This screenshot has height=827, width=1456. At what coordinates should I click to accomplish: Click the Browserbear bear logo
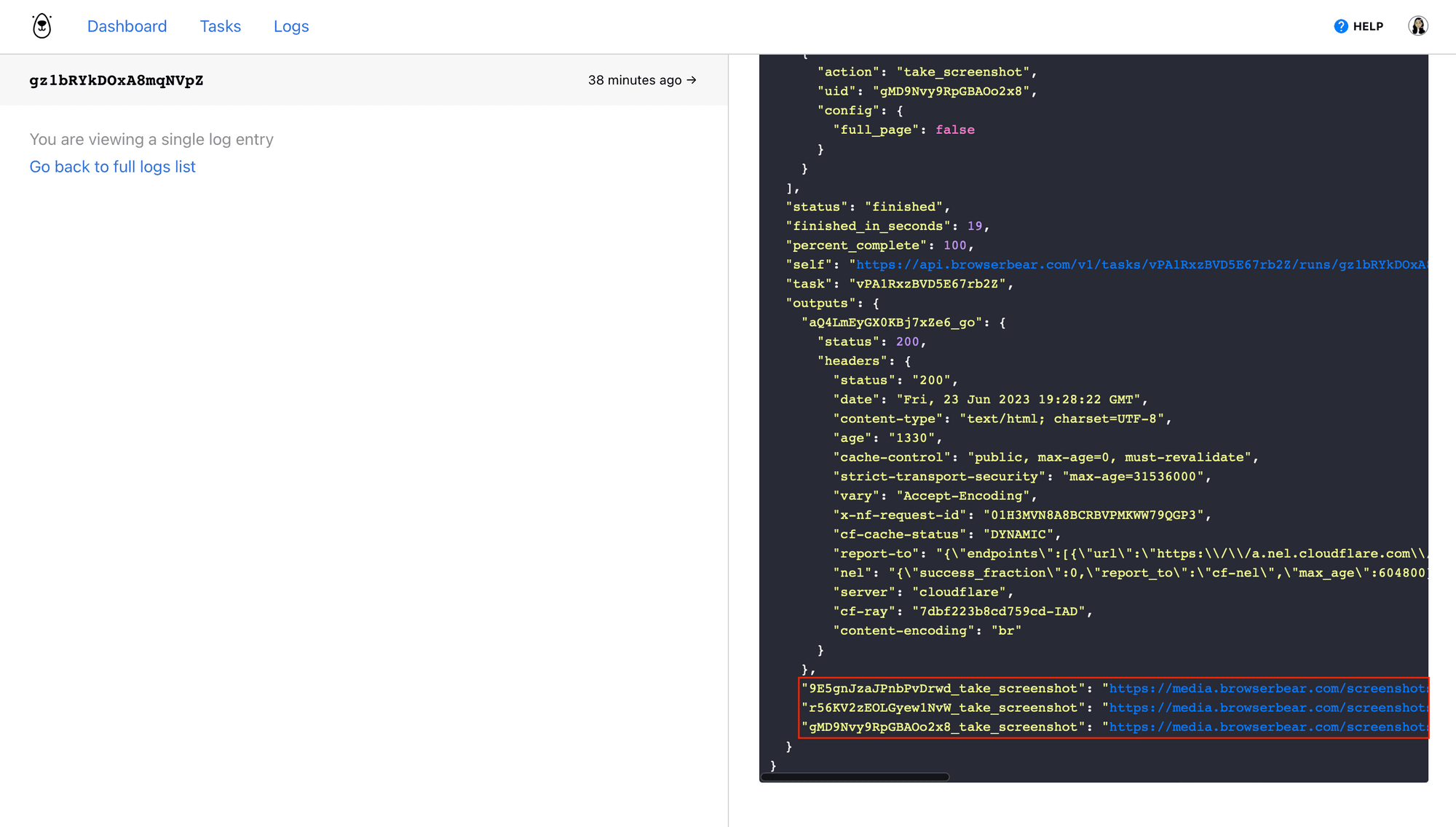point(41,25)
